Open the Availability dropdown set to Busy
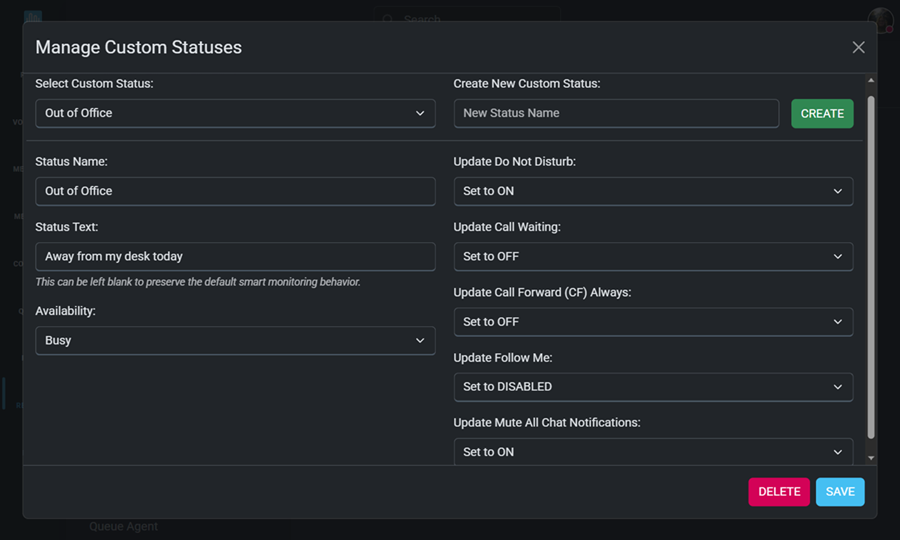Image resolution: width=900 pixels, height=540 pixels. click(x=235, y=340)
